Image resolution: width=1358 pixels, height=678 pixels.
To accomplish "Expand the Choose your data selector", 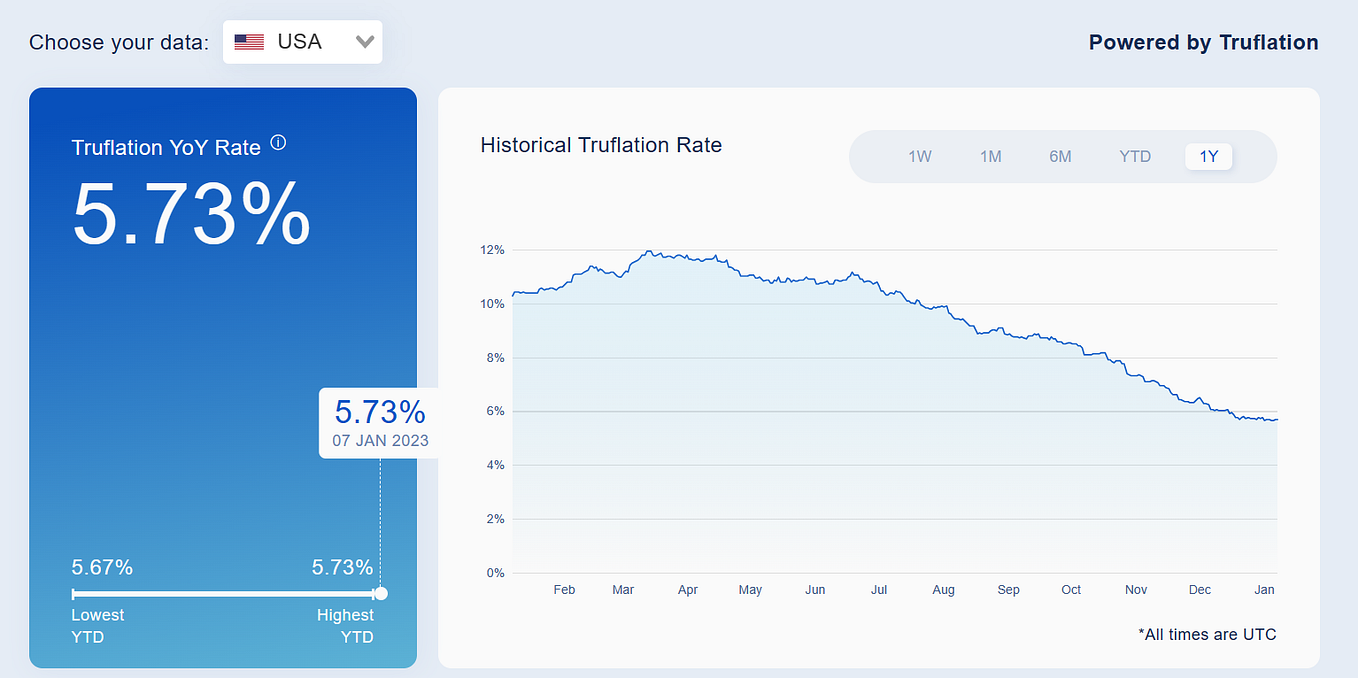I will (x=302, y=41).
